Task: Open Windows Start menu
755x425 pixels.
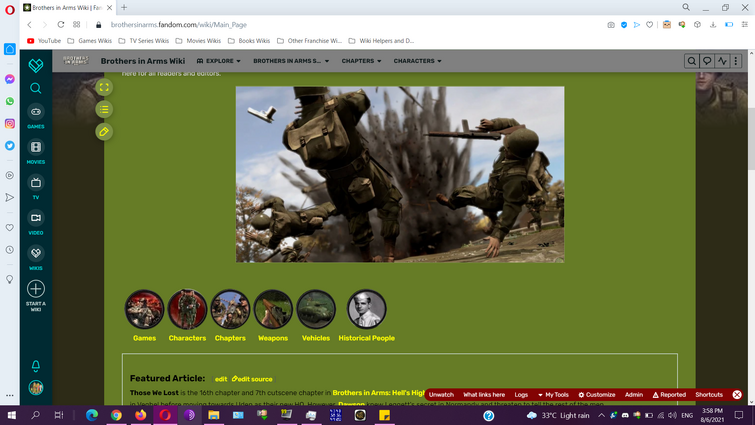Action: point(12,415)
